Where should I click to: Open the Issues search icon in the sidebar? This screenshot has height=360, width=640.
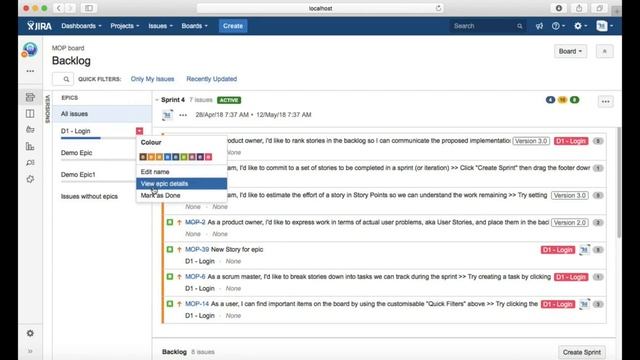tap(30, 162)
